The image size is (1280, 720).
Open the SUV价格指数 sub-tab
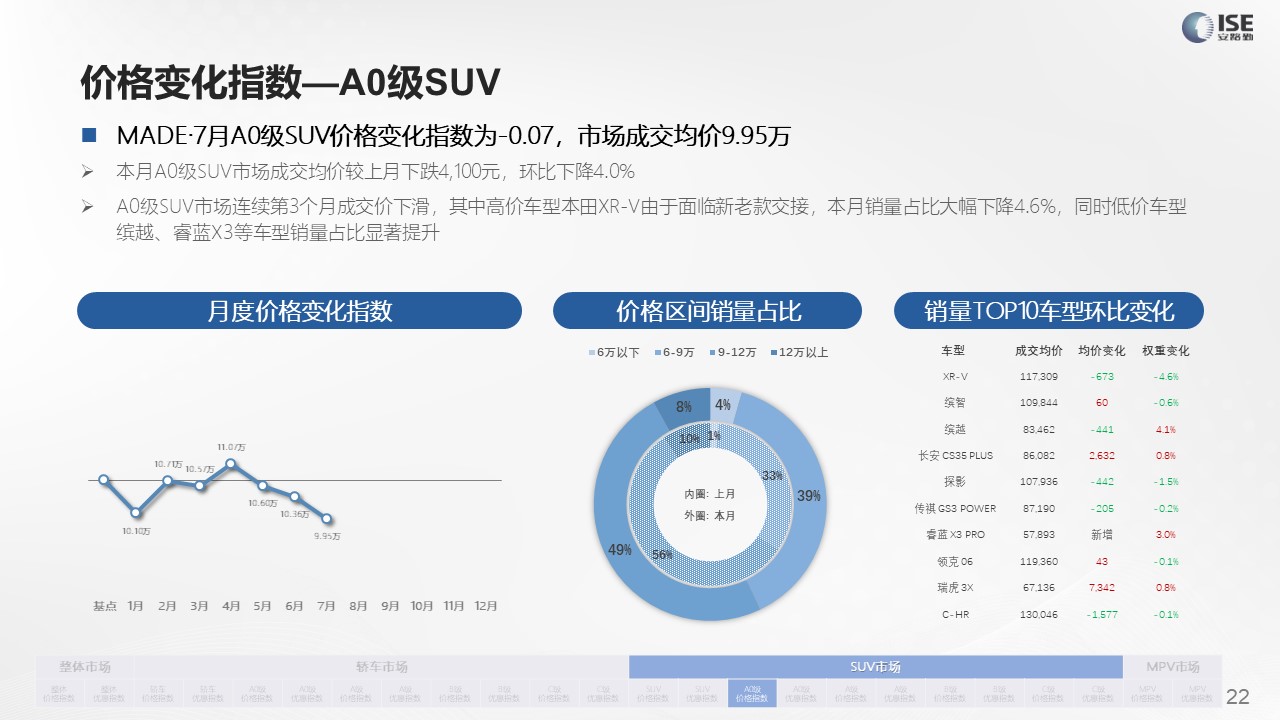click(653, 693)
